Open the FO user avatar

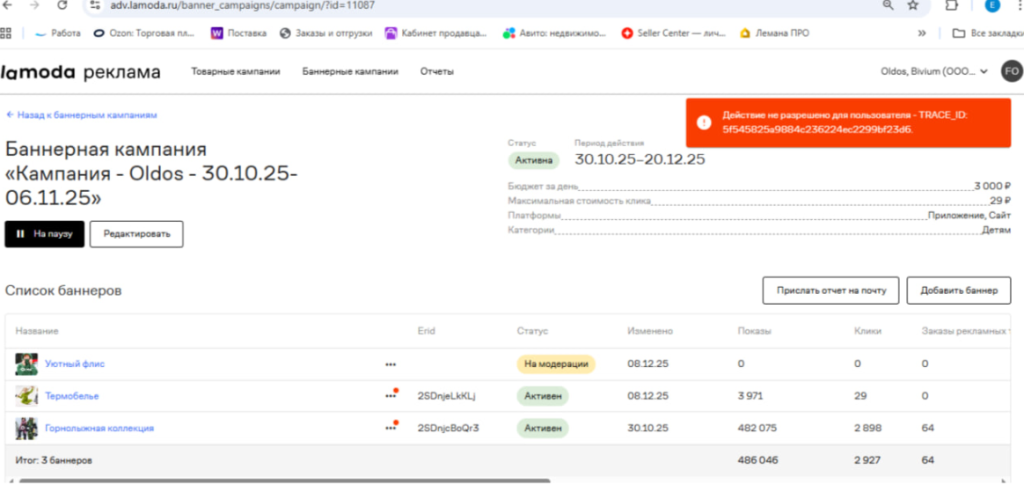coord(1012,71)
